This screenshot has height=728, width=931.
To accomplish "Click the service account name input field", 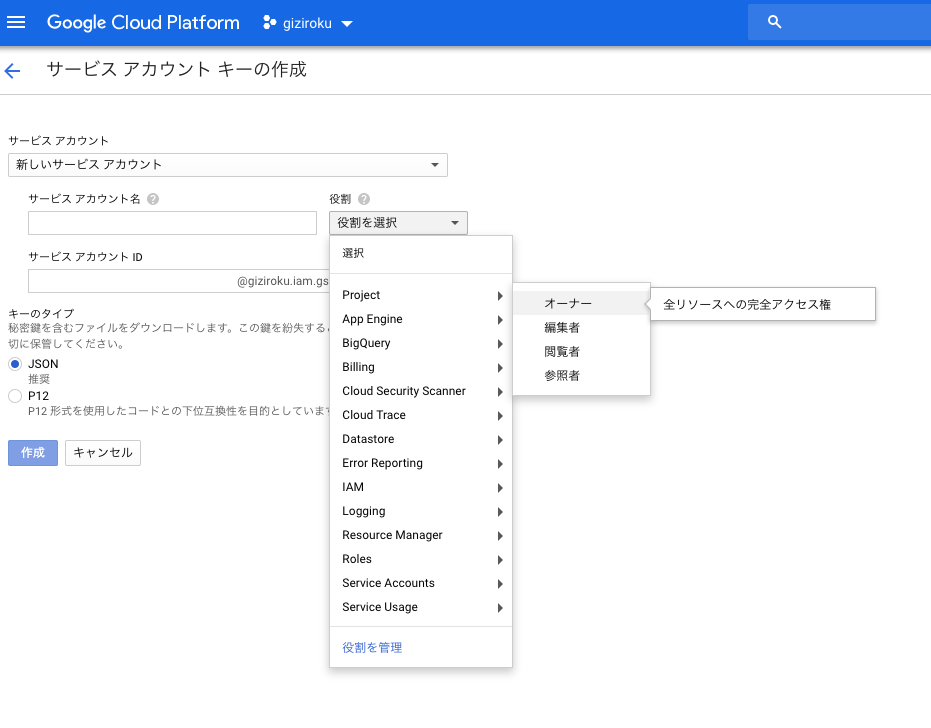I will [172, 222].
